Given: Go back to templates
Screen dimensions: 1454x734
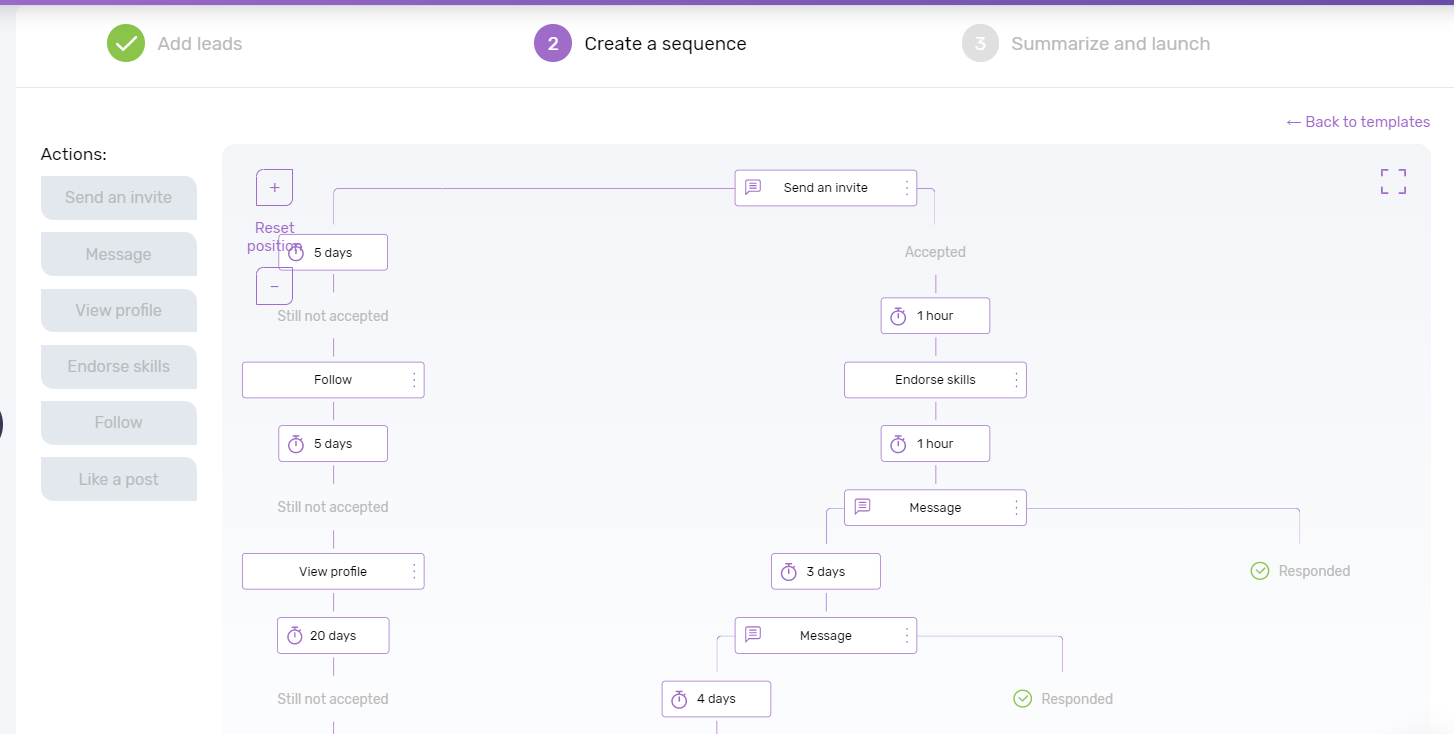Looking at the screenshot, I should pyautogui.click(x=1358, y=122).
